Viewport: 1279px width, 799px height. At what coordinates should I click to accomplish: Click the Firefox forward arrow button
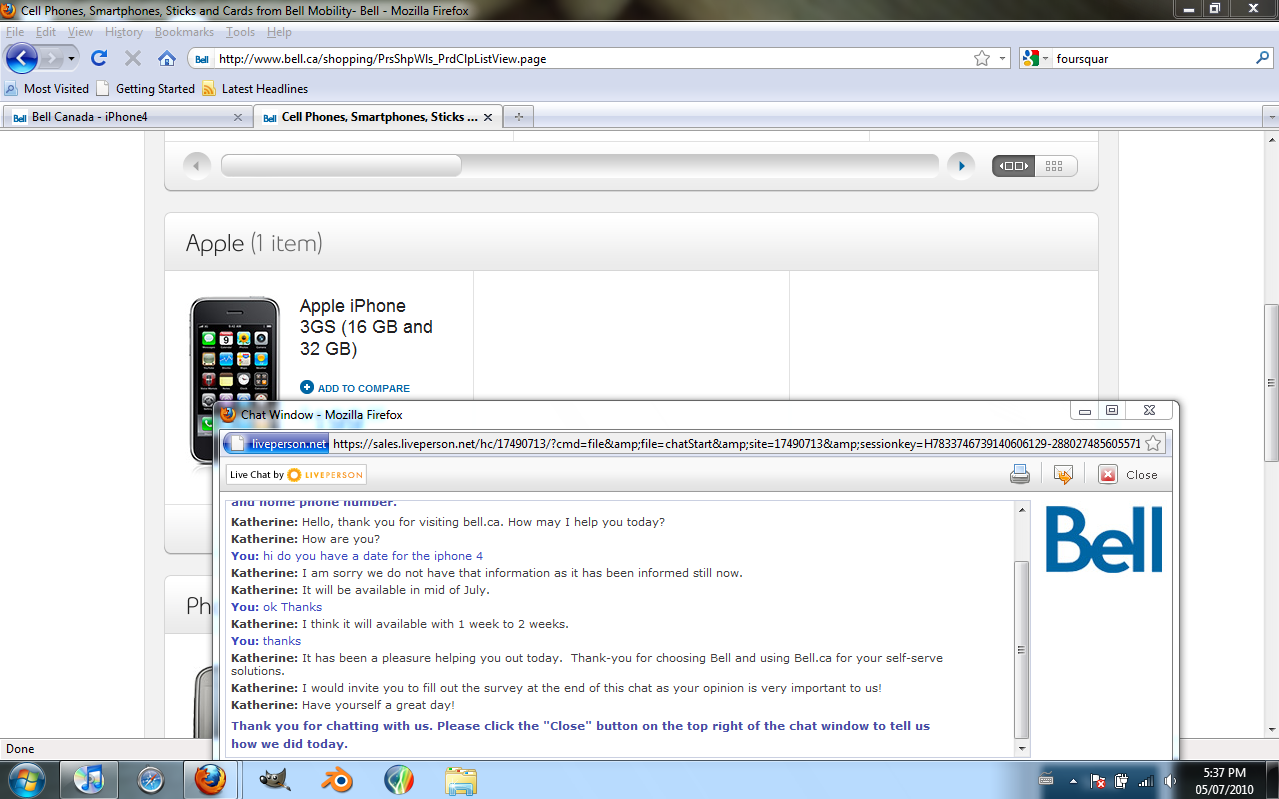pyautogui.click(x=51, y=58)
